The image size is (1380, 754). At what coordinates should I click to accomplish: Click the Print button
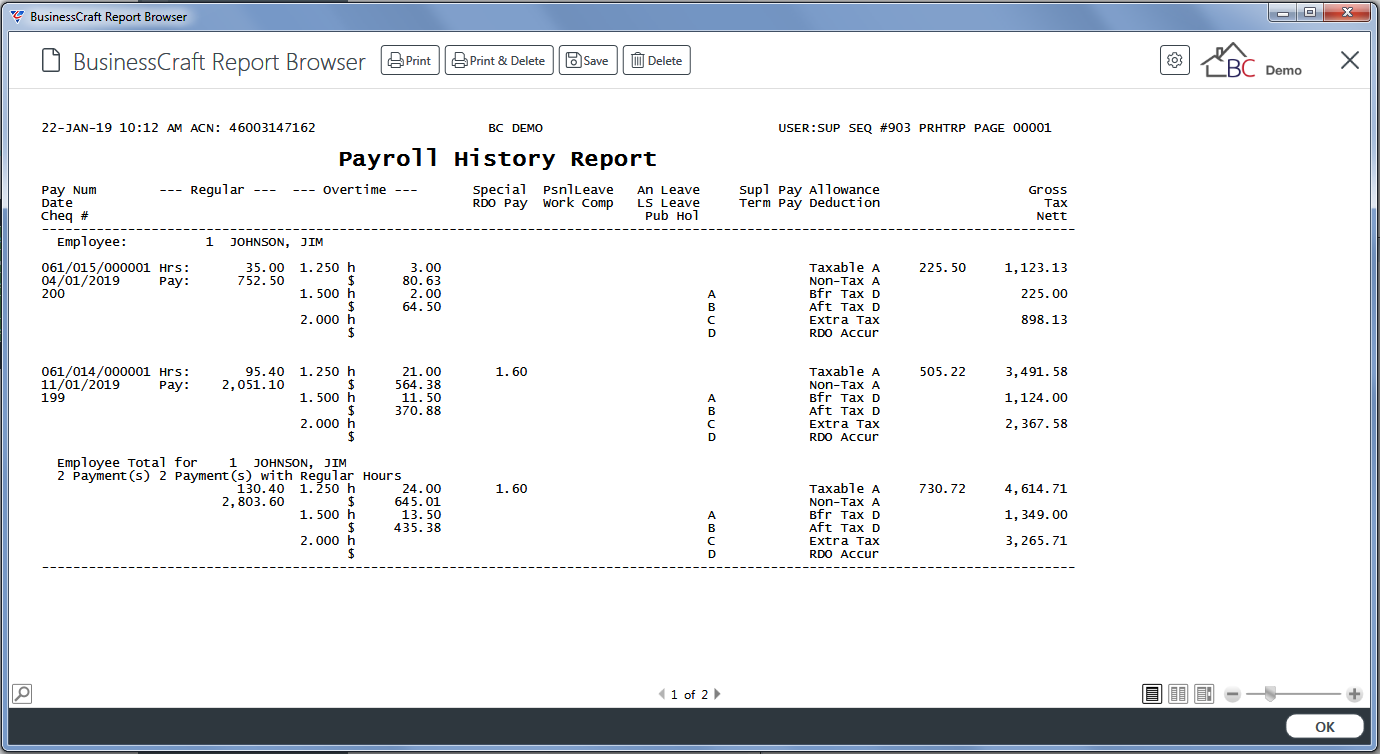click(410, 61)
